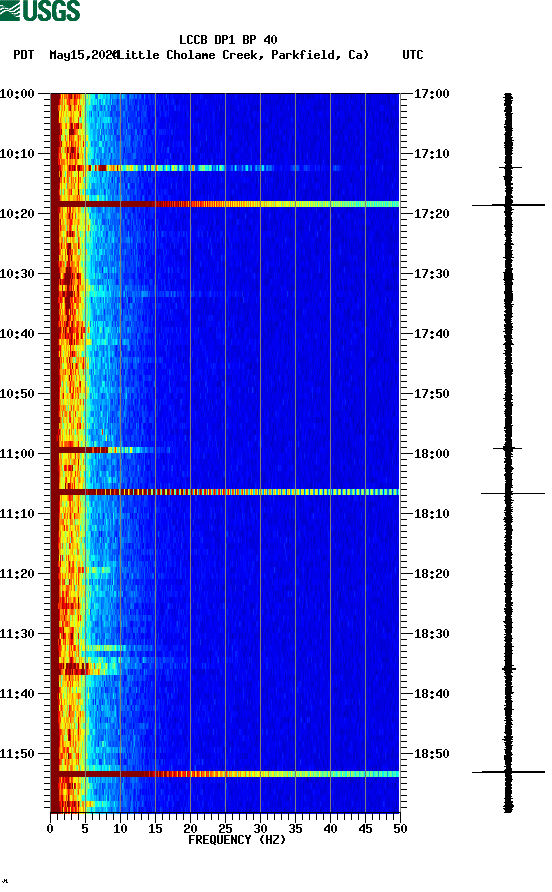552x892 pixels.
Task: Click the 17:30 UTC time label
Action: [x=431, y=274]
